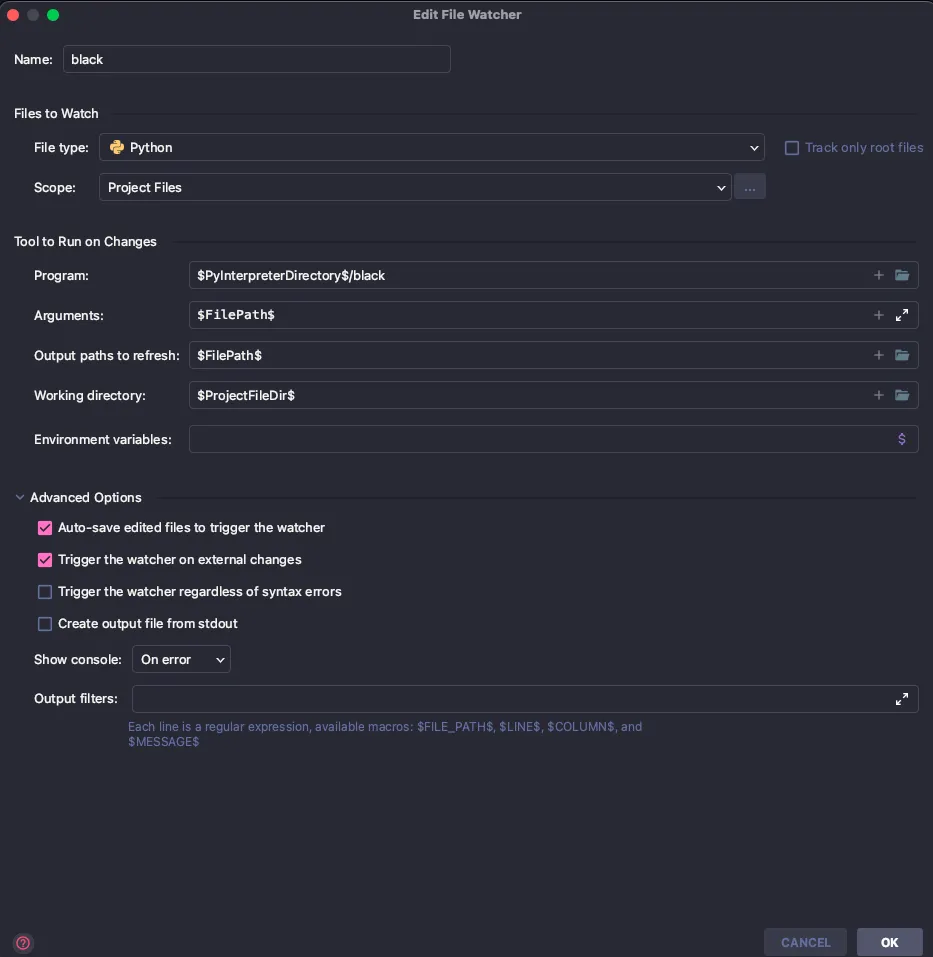Open the File type Python dropdown
Viewport: 933px width, 957px height.
pyautogui.click(x=431, y=148)
